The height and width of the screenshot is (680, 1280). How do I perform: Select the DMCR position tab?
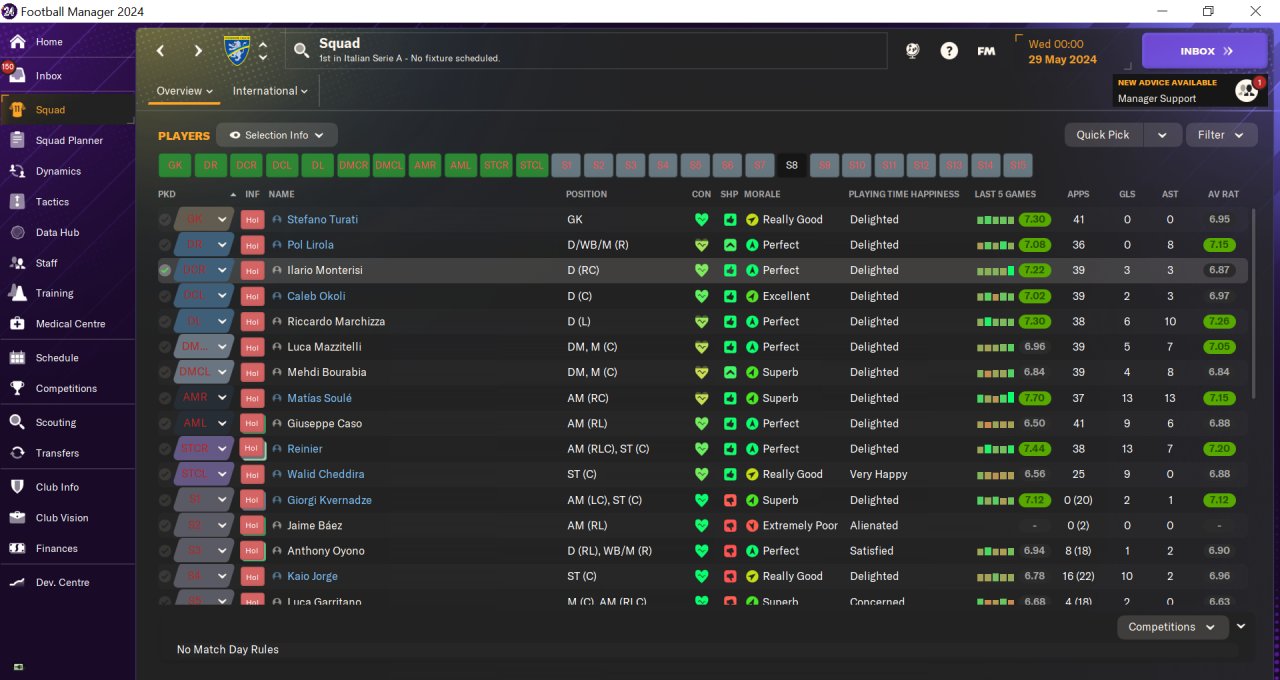coord(353,166)
